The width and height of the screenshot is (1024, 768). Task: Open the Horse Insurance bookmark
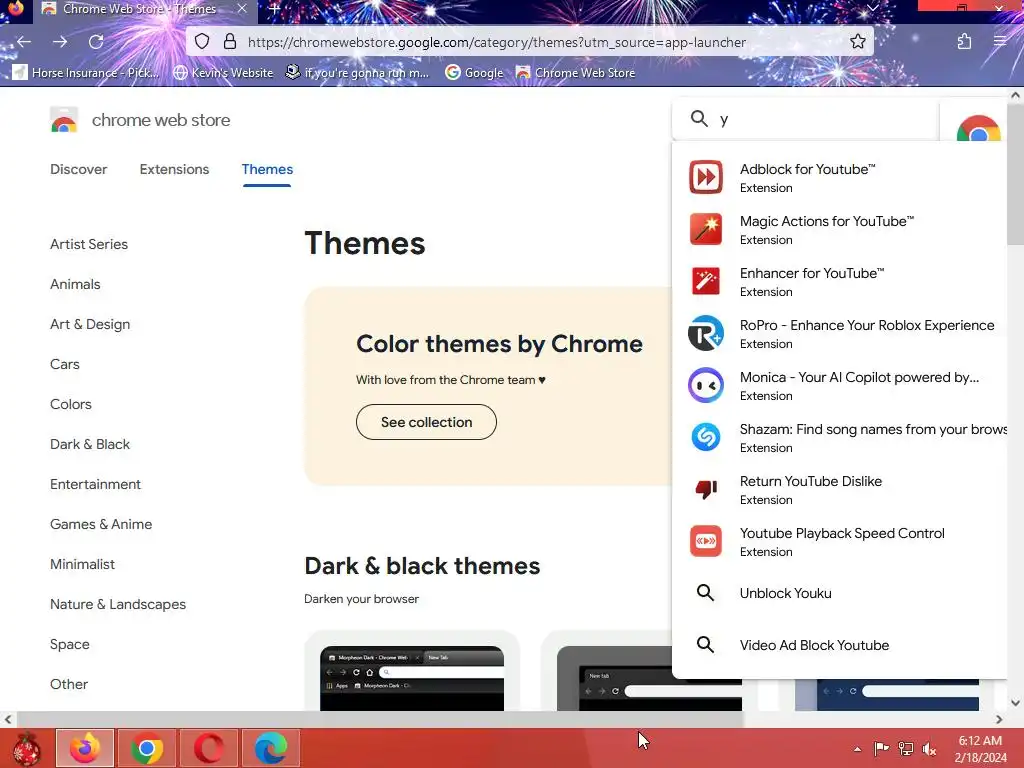point(86,72)
